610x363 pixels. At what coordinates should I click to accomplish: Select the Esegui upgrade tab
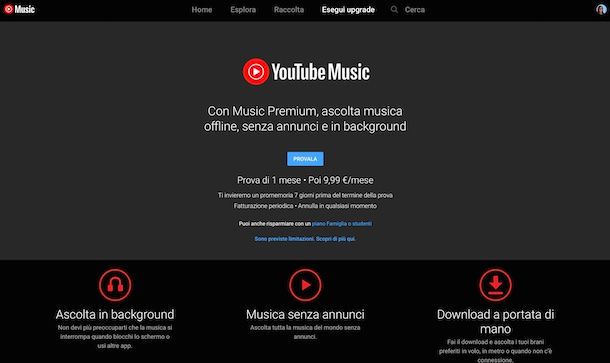point(348,10)
